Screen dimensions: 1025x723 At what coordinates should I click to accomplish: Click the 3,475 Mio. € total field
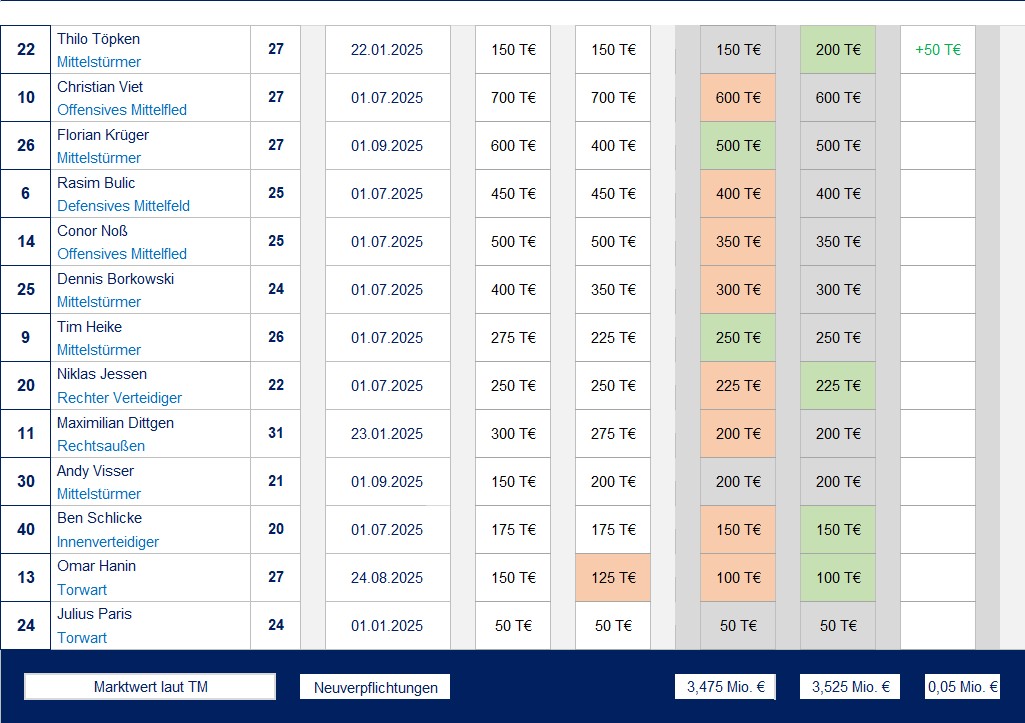tap(725, 687)
